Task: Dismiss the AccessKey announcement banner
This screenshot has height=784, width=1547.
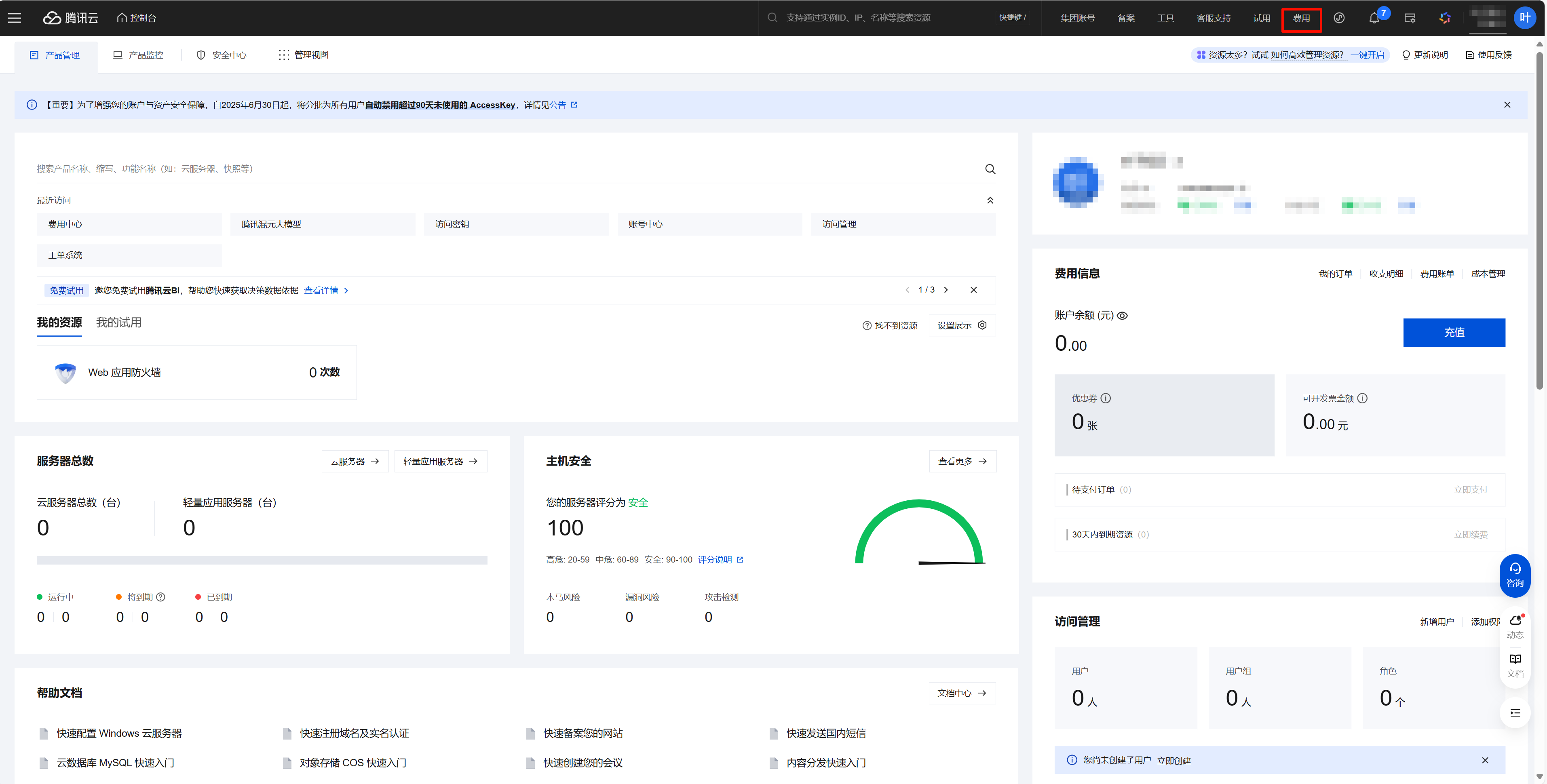Action: click(x=1507, y=105)
